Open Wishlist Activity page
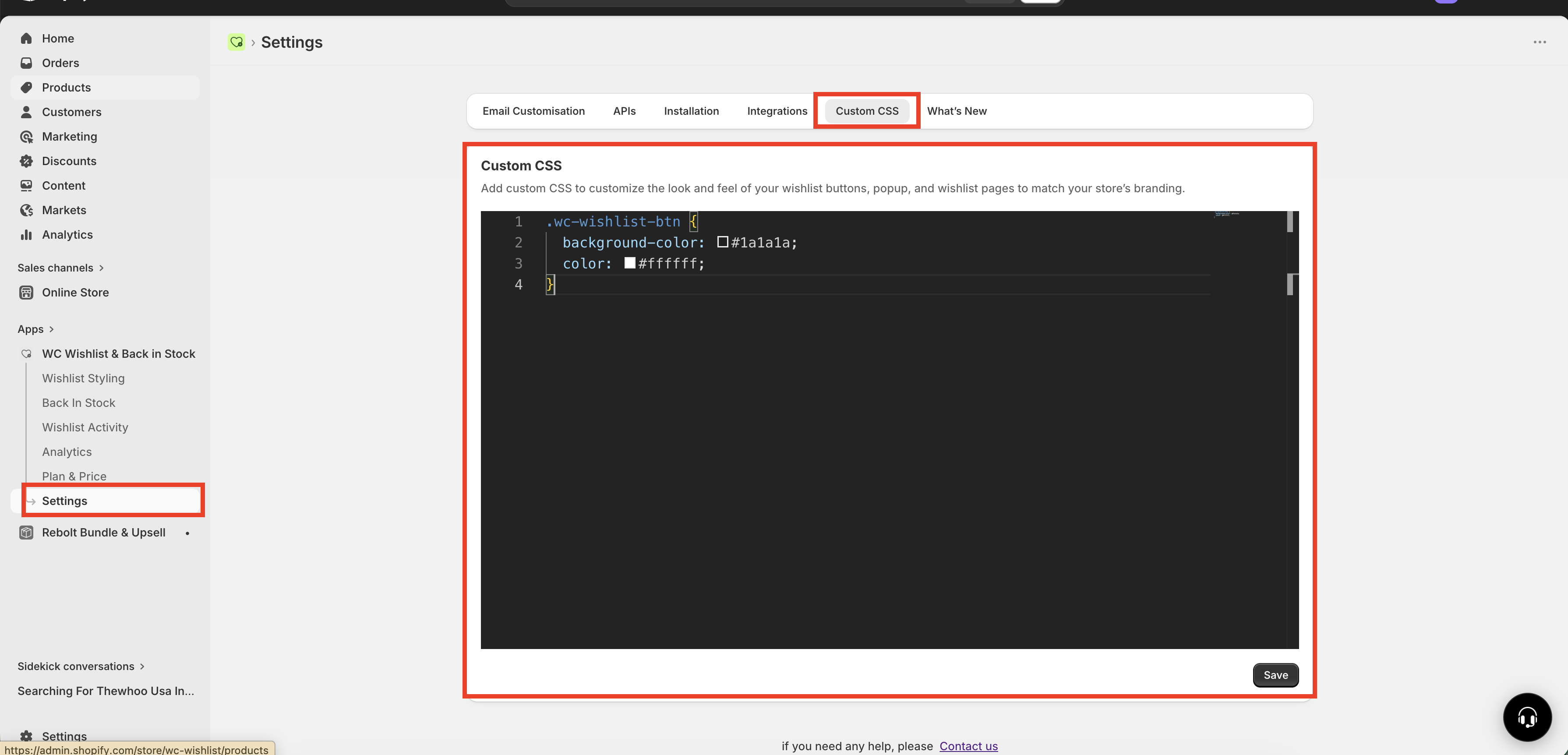 point(85,427)
